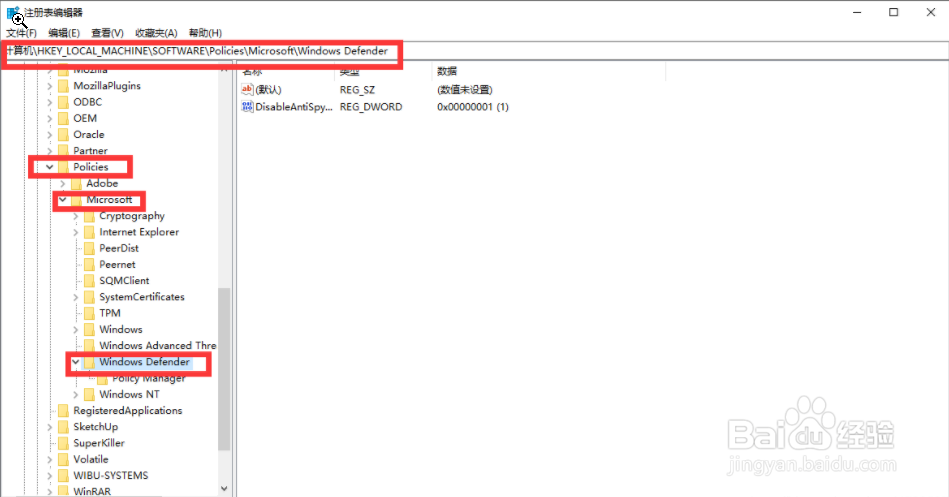Click the tree scrollbar down arrow
This screenshot has width=949, height=497.
(224, 489)
